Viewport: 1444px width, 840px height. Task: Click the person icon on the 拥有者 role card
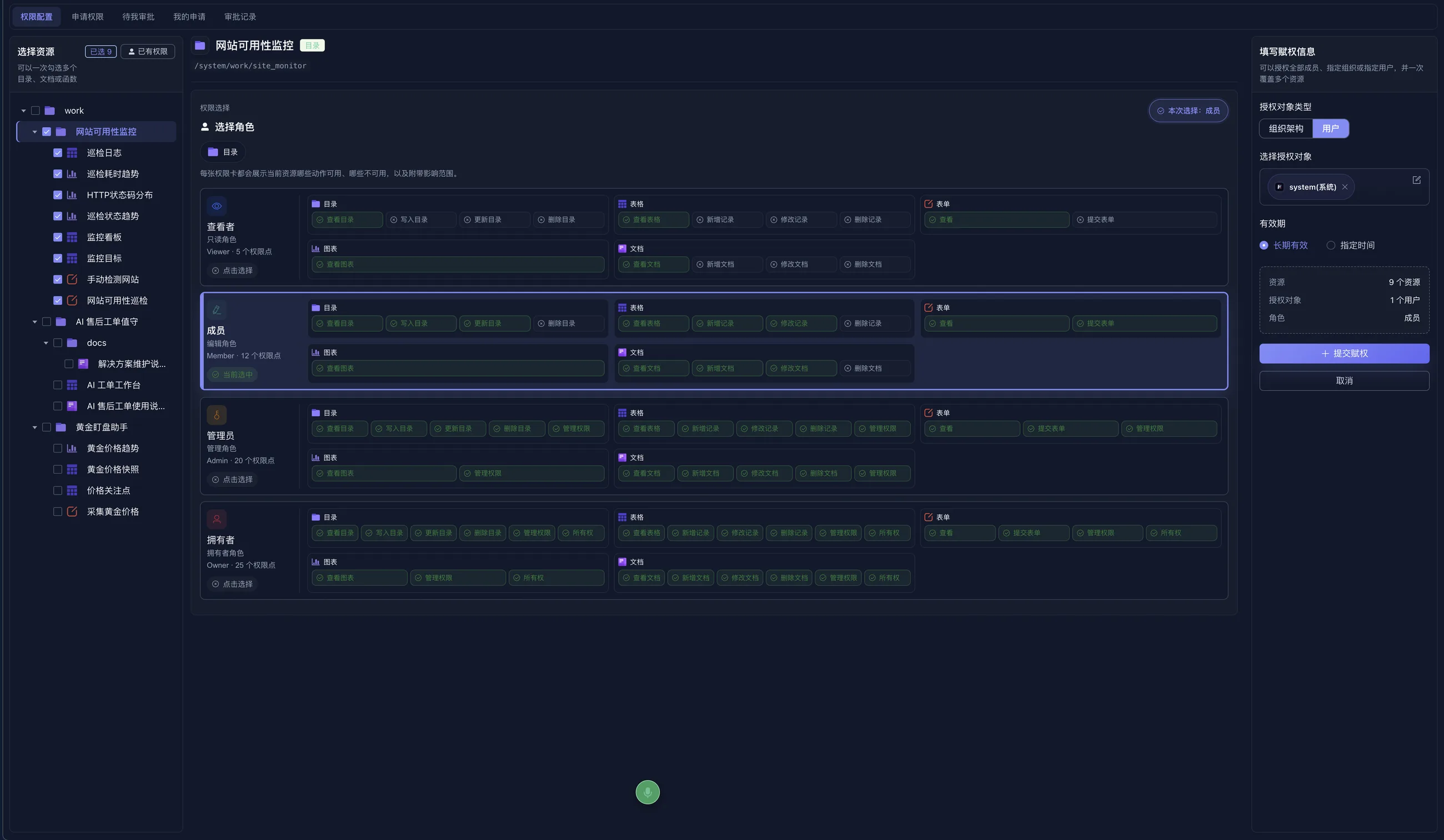(217, 519)
